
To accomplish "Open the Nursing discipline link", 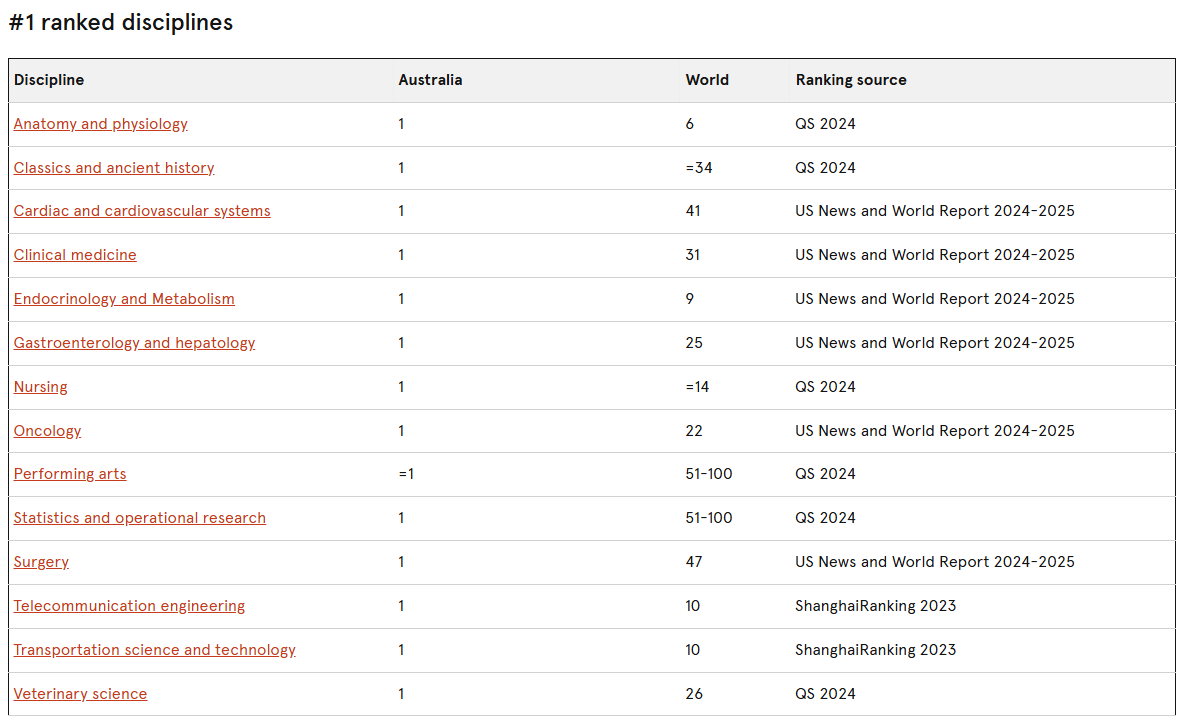I will point(41,387).
